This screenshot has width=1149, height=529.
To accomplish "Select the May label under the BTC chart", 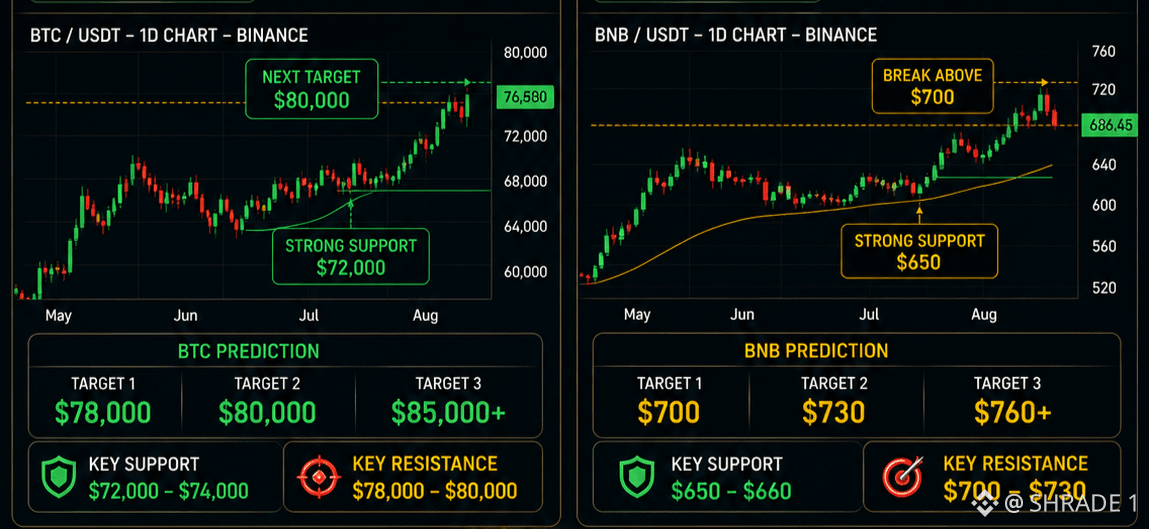I will pyautogui.click(x=59, y=316).
